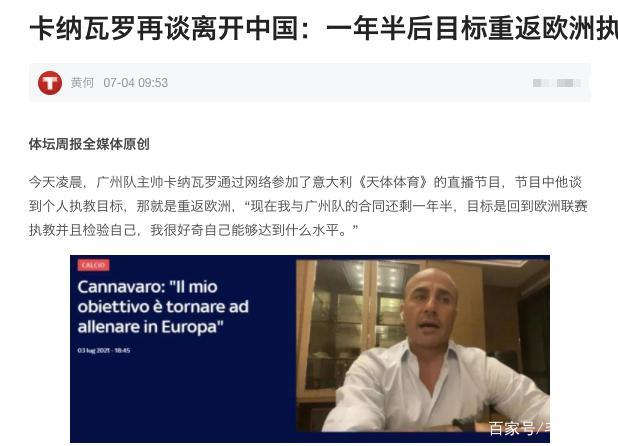Open the Cannavaro interview image

click(310, 349)
